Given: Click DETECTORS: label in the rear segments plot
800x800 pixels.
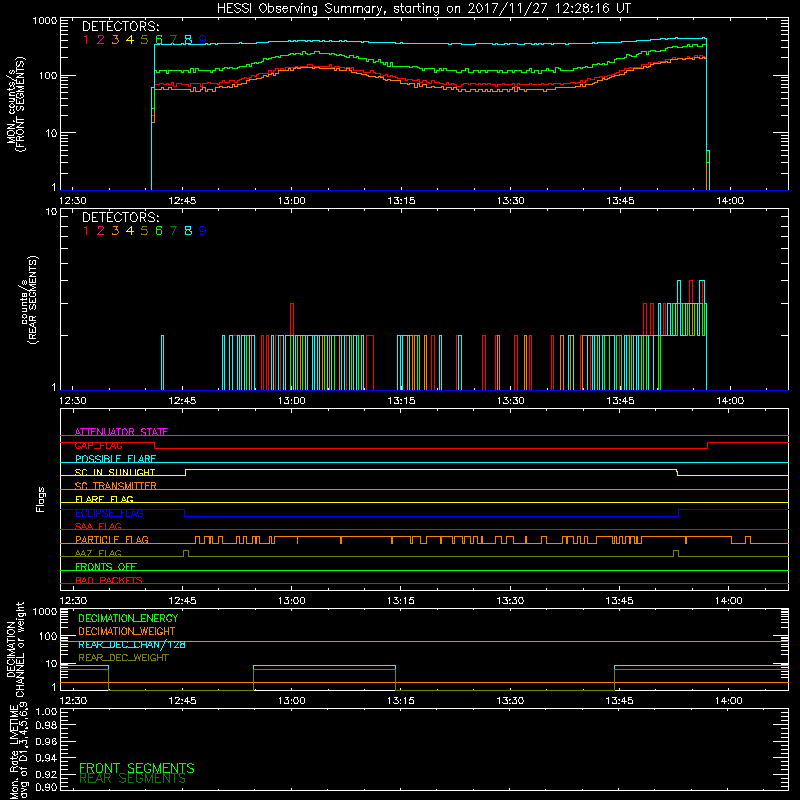Looking at the screenshot, I should (121, 217).
